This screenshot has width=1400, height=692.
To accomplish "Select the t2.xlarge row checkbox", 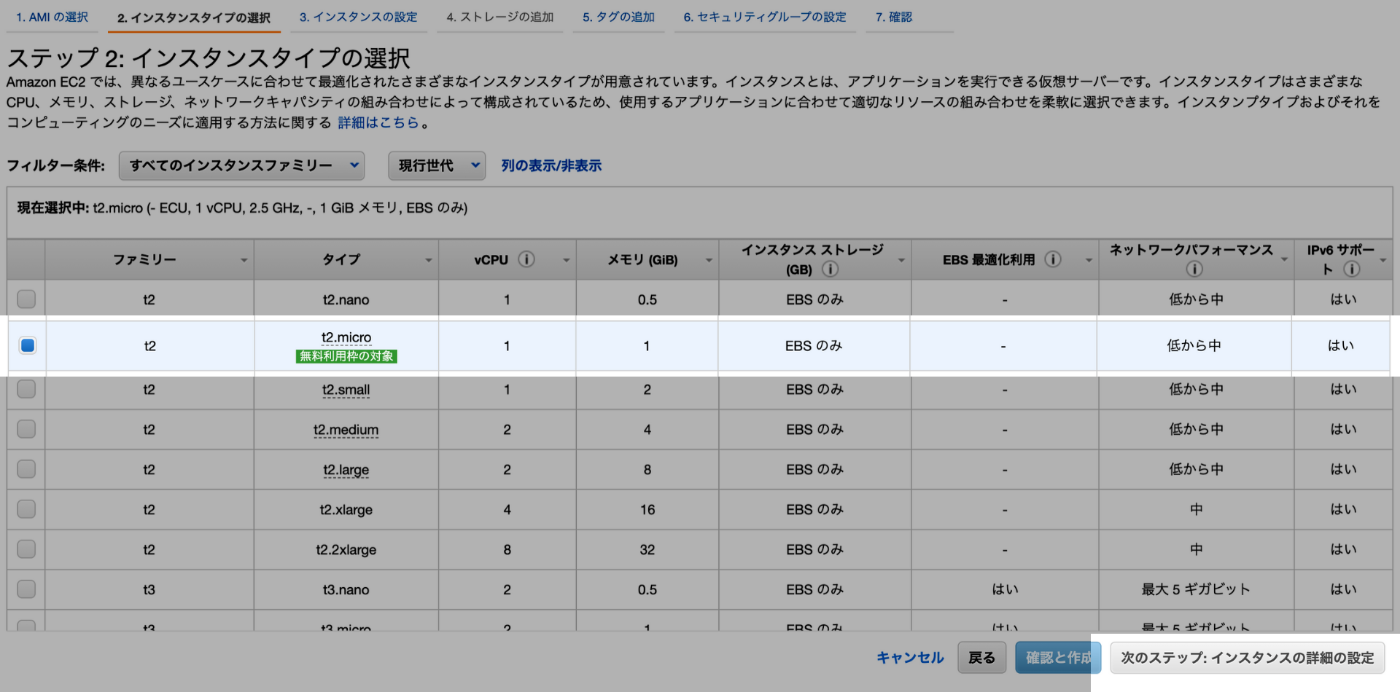I will coord(26,509).
